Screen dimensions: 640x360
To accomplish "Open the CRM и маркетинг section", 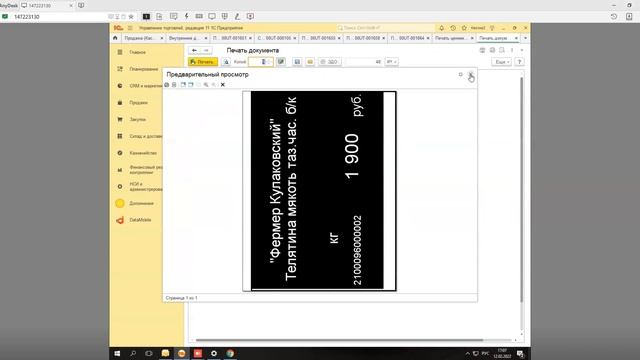I will 145,86.
